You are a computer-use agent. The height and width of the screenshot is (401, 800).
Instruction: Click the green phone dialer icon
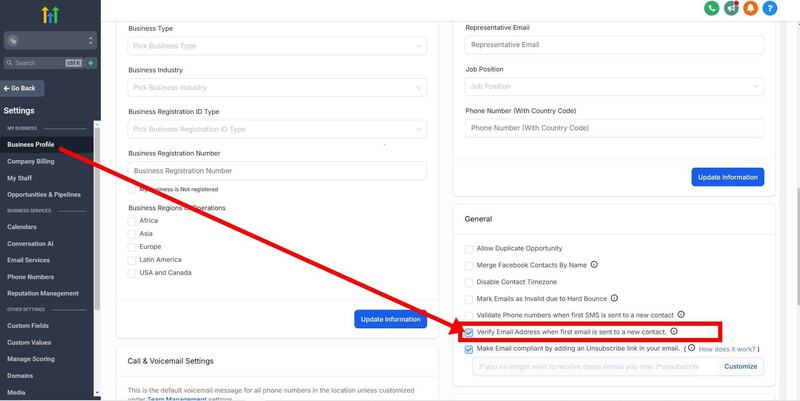711,8
